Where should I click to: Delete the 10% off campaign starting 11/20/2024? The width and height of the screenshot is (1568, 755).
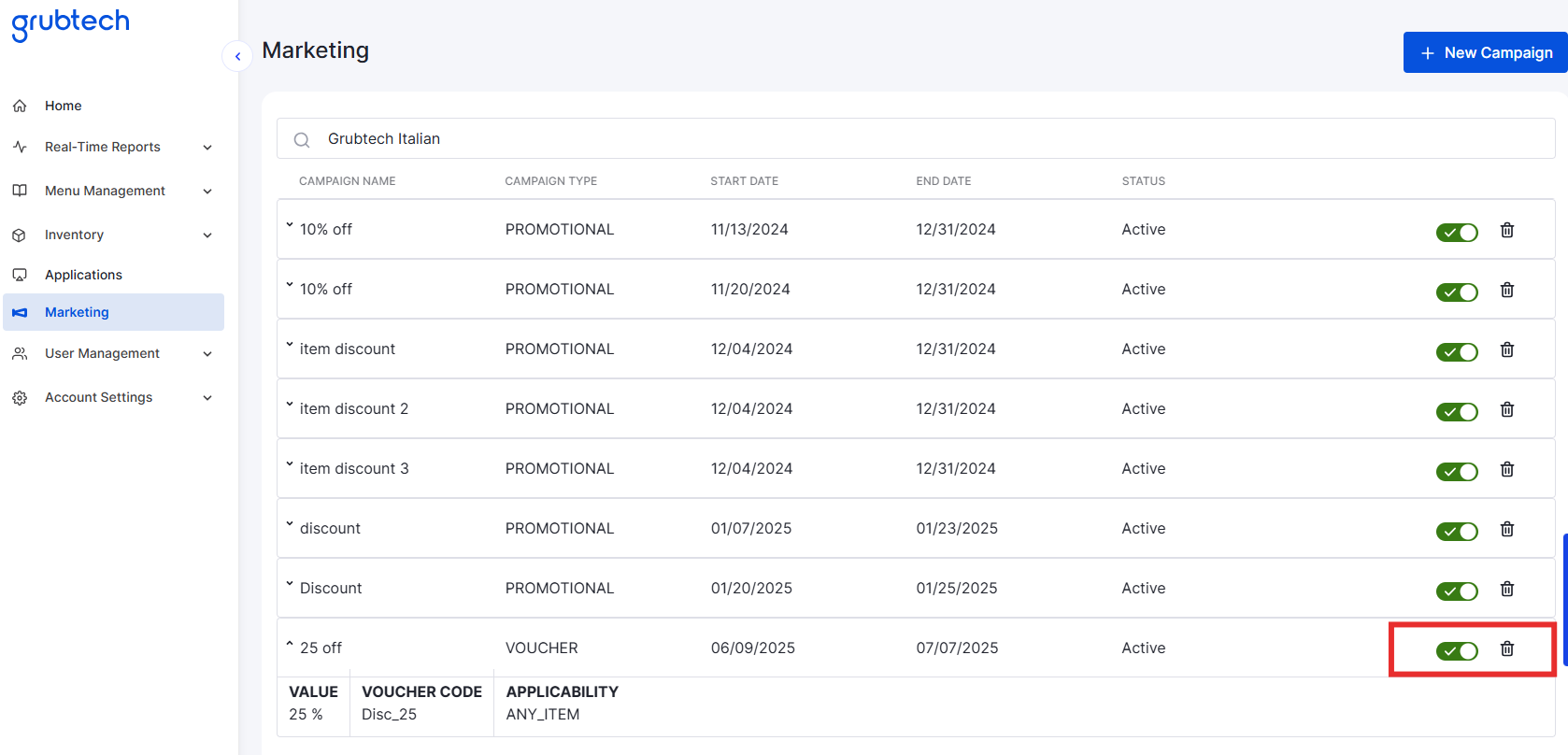(1507, 290)
